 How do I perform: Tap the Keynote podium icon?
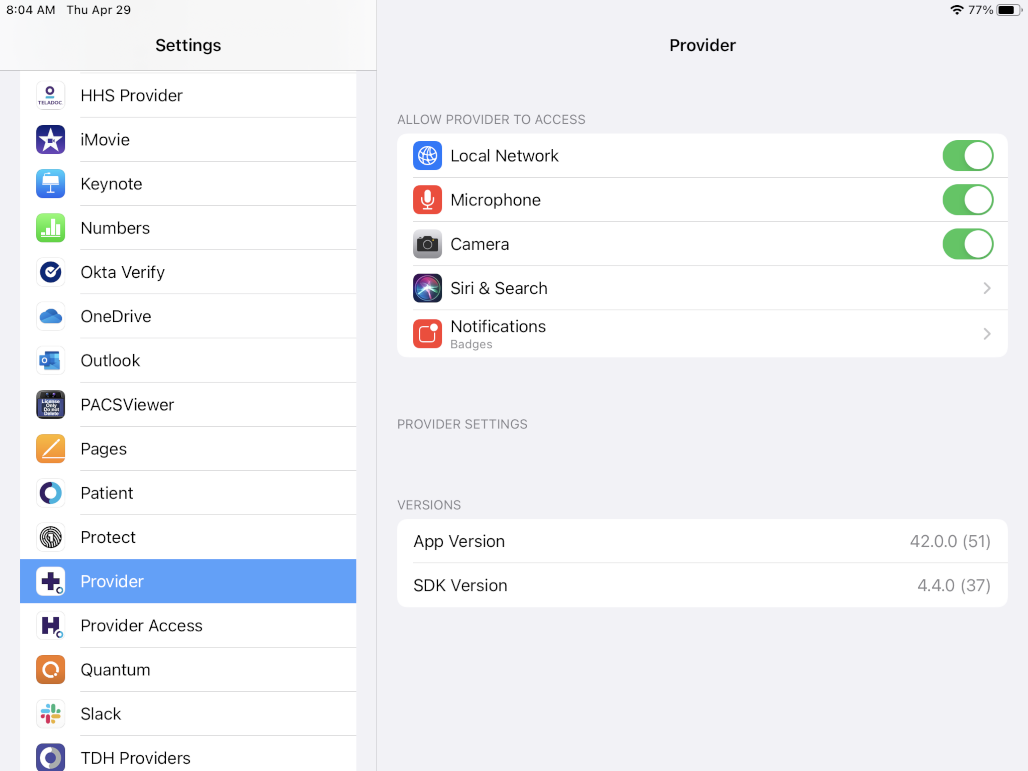click(x=50, y=184)
